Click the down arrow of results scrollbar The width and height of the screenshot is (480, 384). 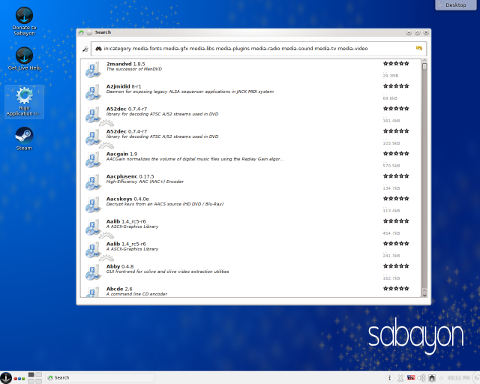424,294
